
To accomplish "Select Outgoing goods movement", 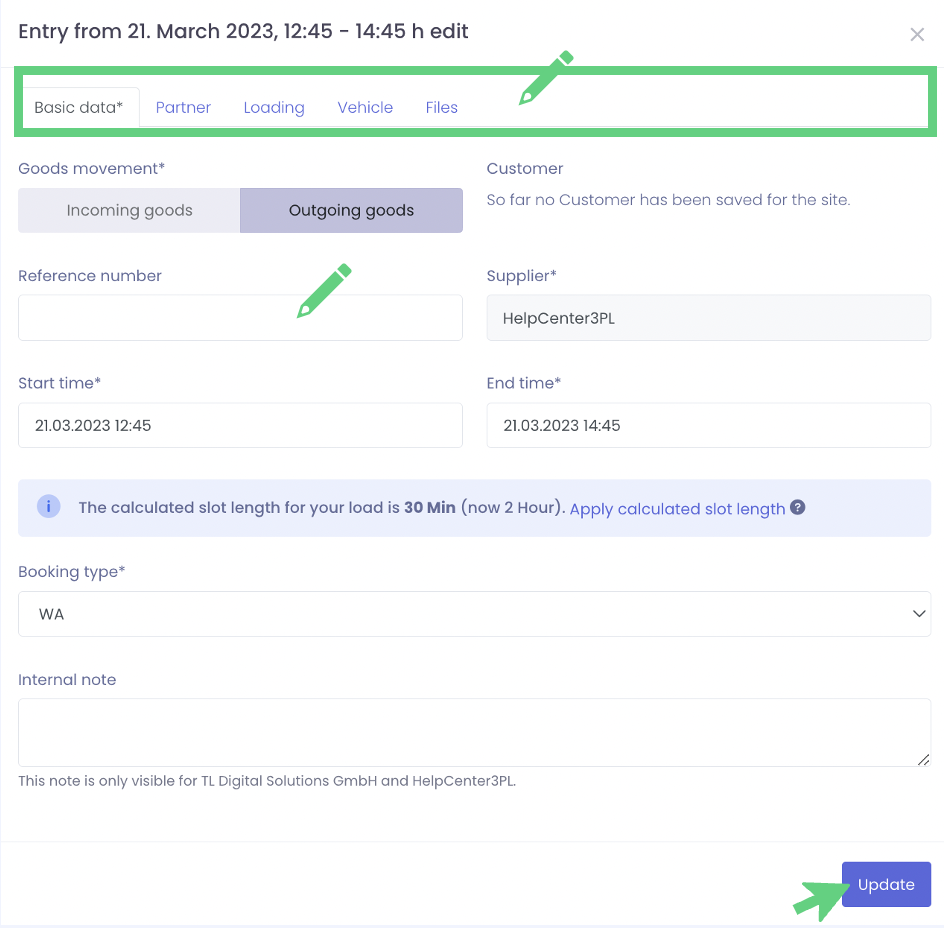I will pos(351,210).
